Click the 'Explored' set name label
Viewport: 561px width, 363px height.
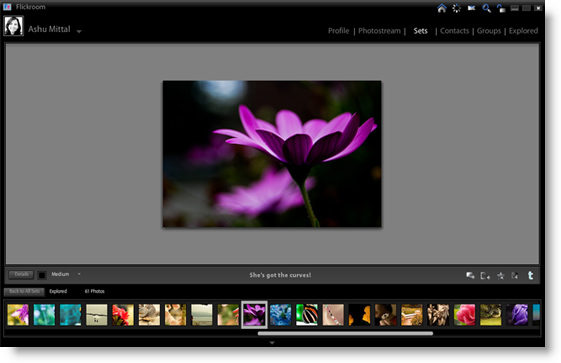pos(58,291)
